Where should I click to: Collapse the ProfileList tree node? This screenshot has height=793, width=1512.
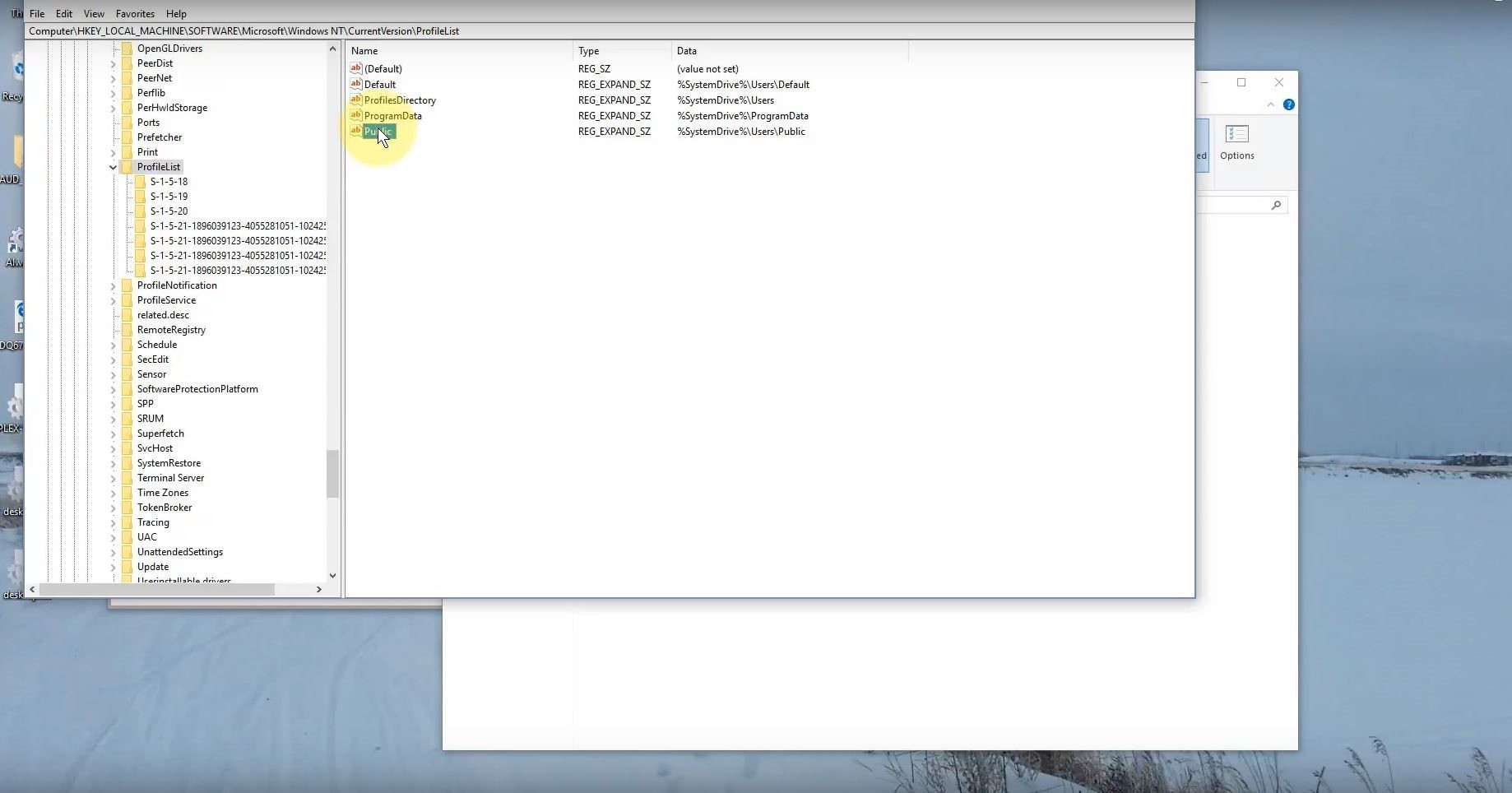pyautogui.click(x=113, y=167)
